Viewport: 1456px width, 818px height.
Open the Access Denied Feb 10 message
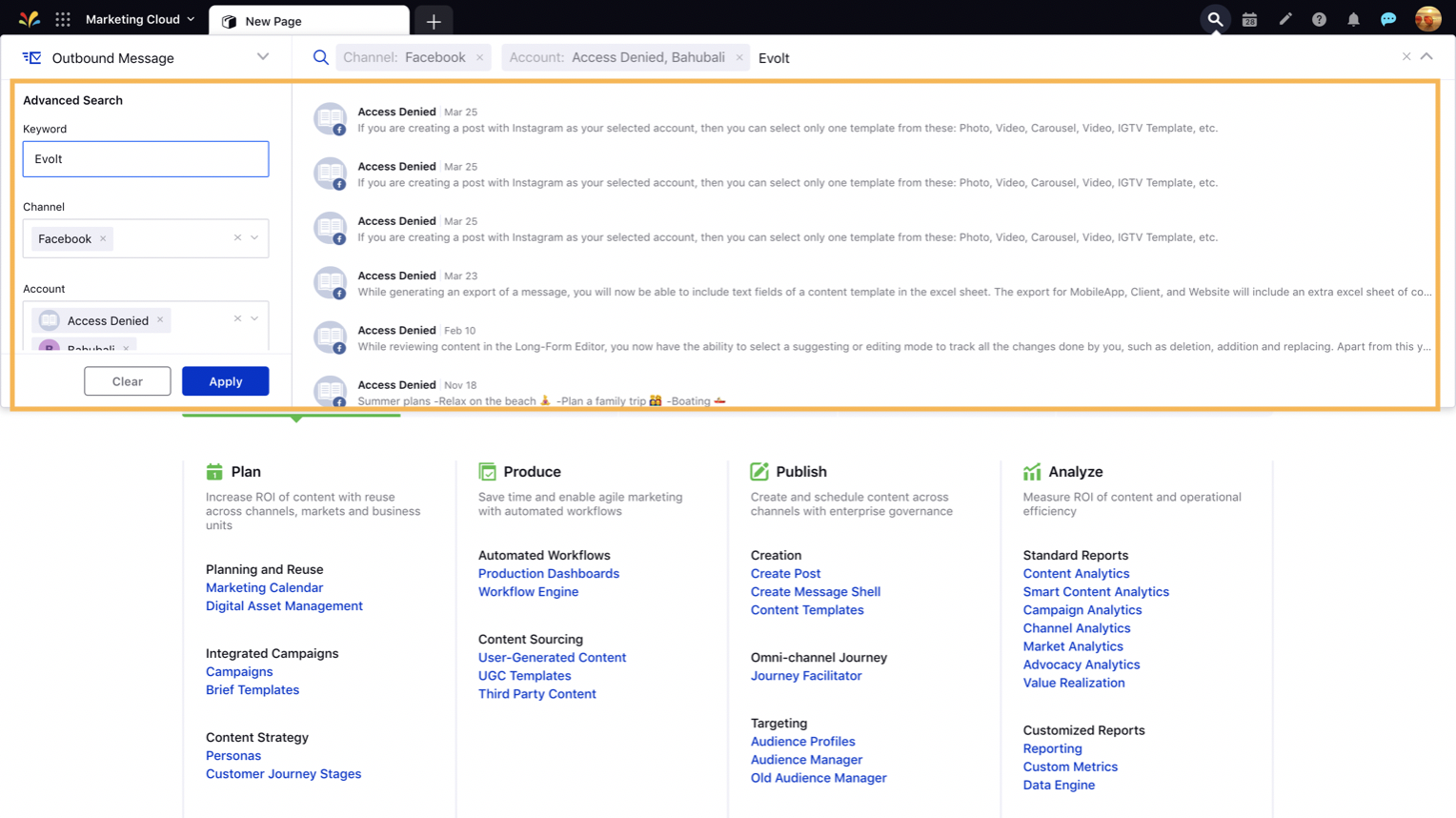(872, 338)
